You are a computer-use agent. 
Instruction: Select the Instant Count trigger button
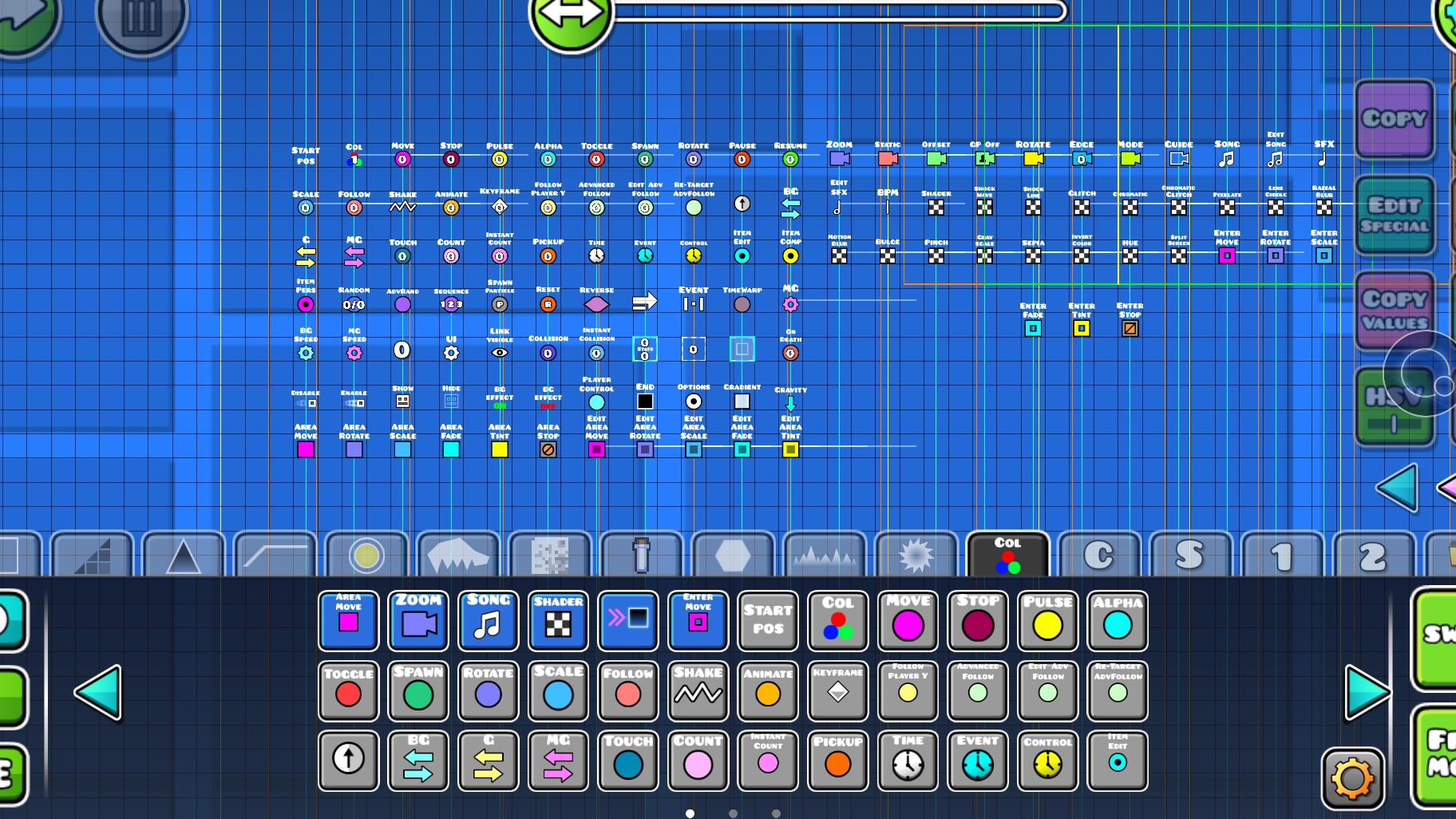pos(768,761)
